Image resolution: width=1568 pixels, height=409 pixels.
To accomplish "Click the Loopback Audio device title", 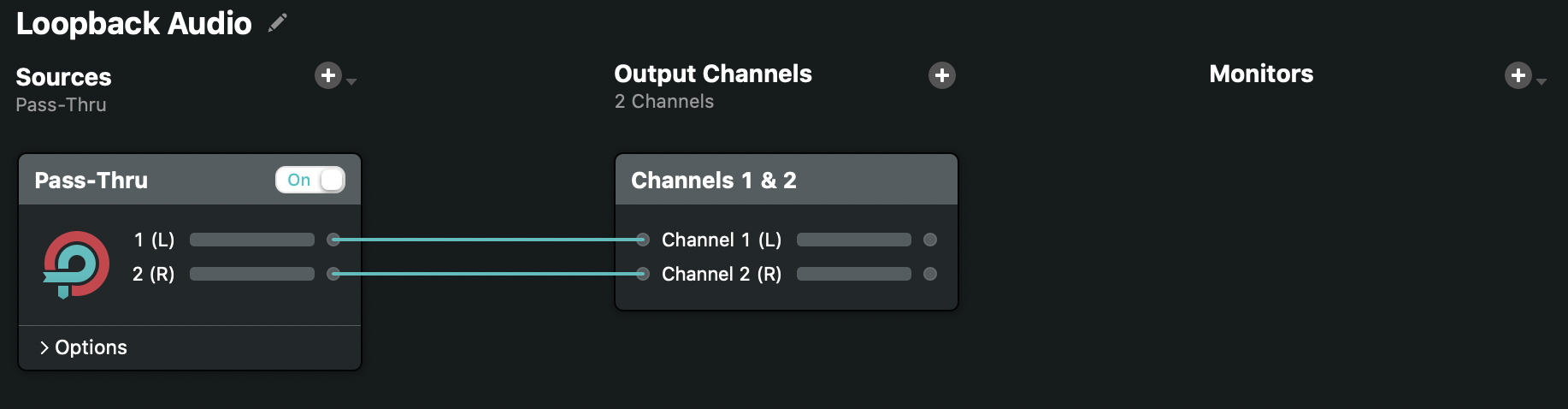I will click(x=134, y=23).
